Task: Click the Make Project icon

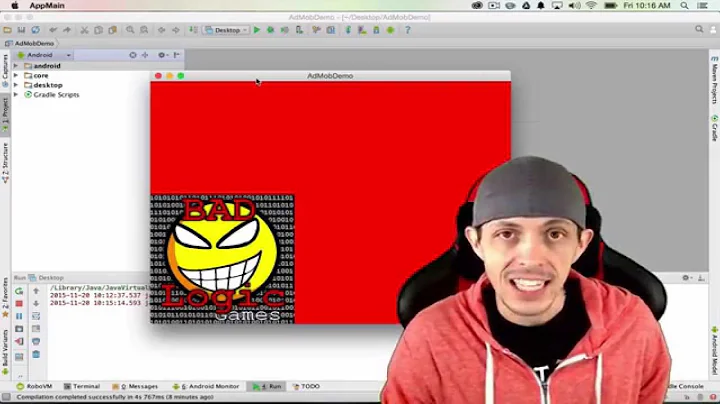Action: click(x=193, y=30)
